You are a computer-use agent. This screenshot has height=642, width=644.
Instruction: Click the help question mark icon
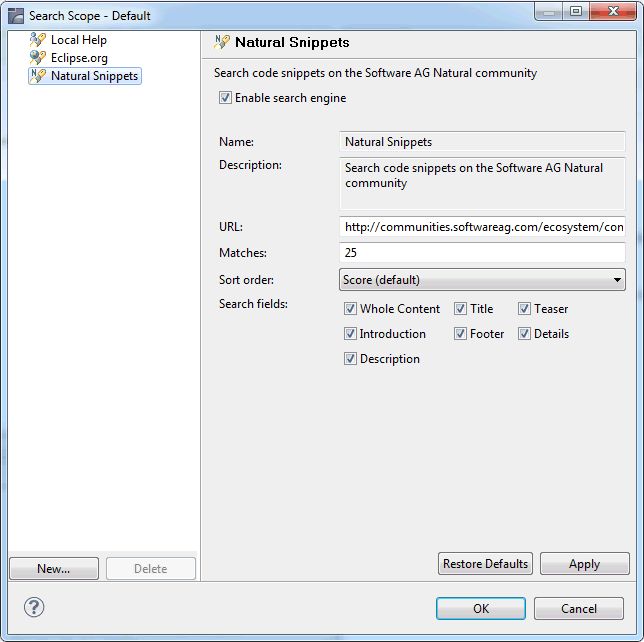(x=34, y=607)
